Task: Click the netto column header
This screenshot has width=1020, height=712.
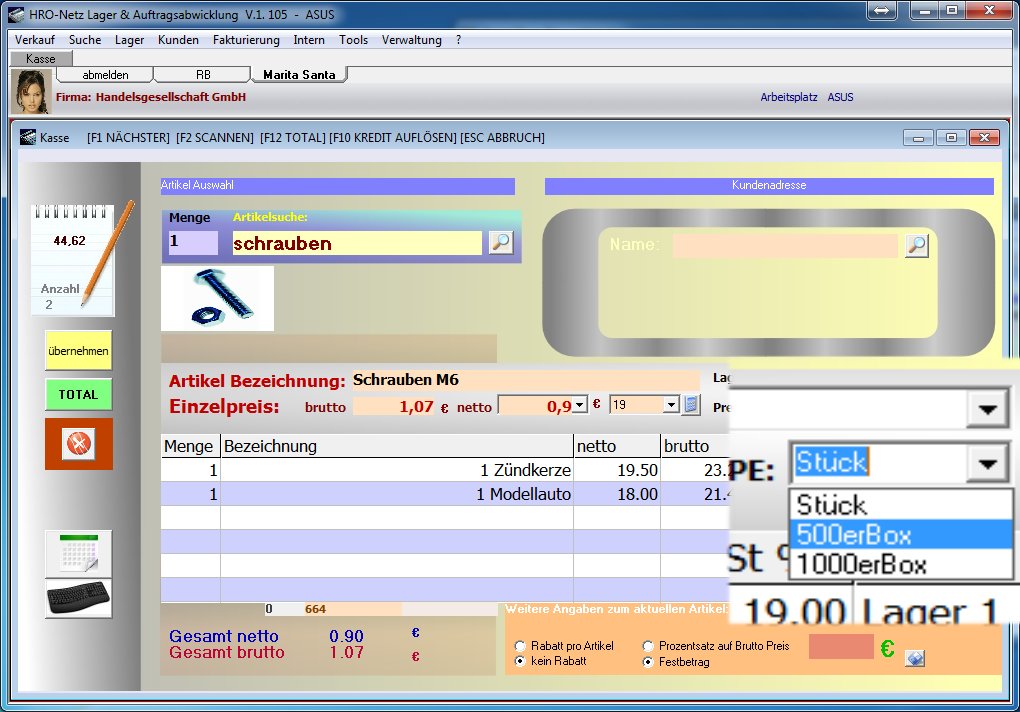Action: tap(617, 446)
